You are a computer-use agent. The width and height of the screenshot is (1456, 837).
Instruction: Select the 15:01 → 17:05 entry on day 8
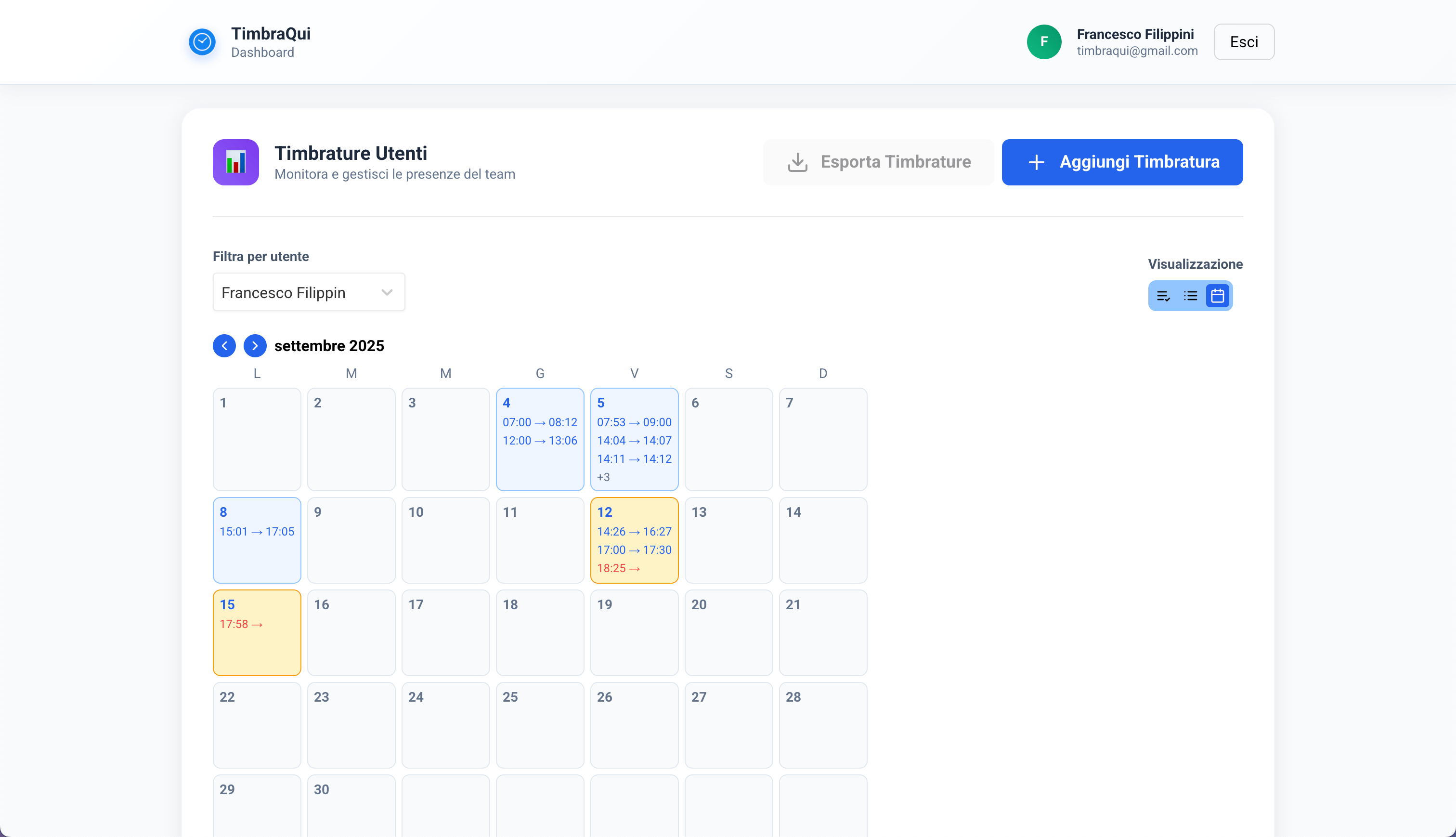point(257,531)
